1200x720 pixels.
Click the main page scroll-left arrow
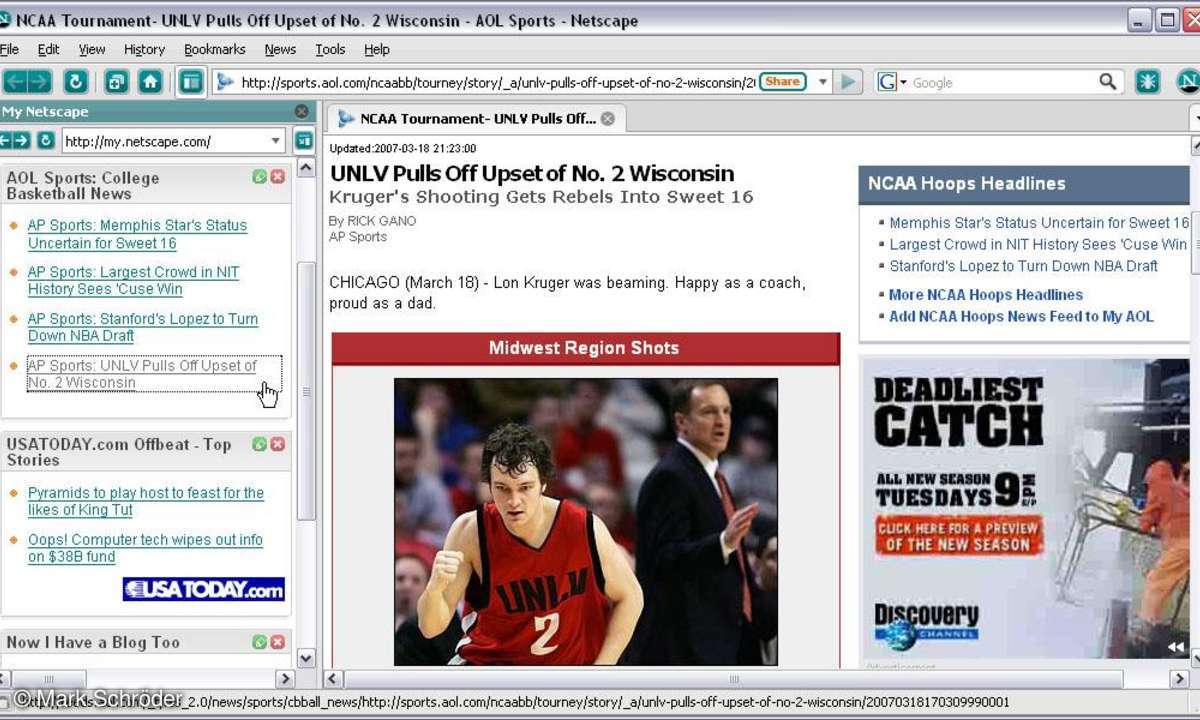[x=335, y=679]
